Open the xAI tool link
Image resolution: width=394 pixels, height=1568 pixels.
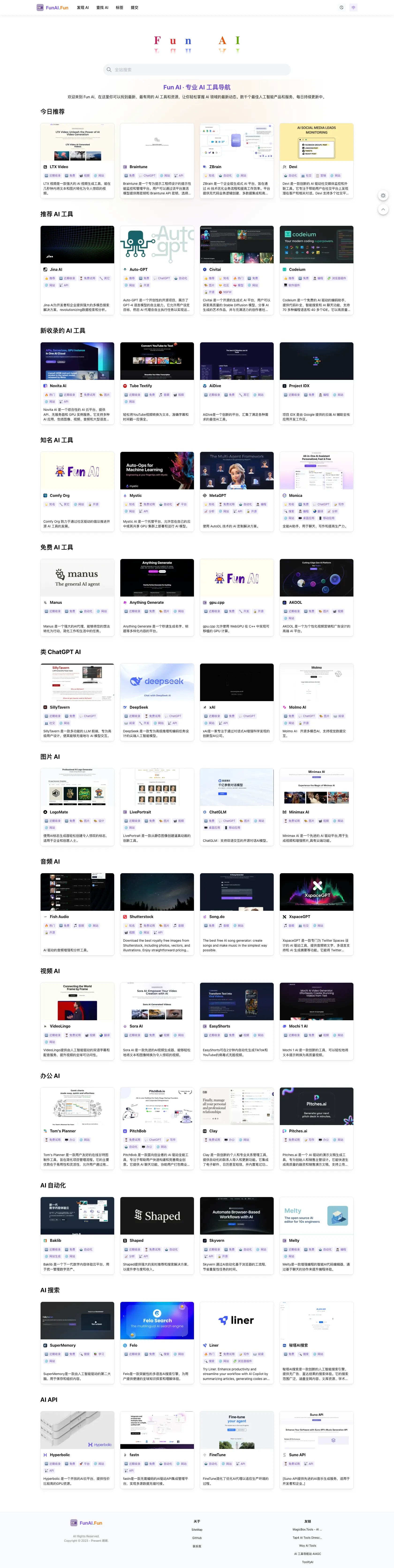pyautogui.click(x=212, y=707)
